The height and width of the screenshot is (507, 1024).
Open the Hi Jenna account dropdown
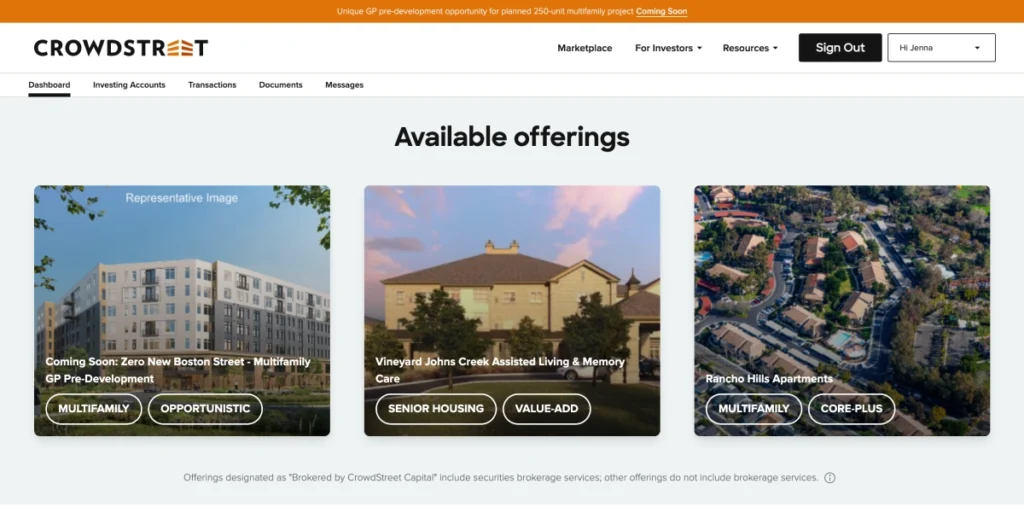[941, 48]
